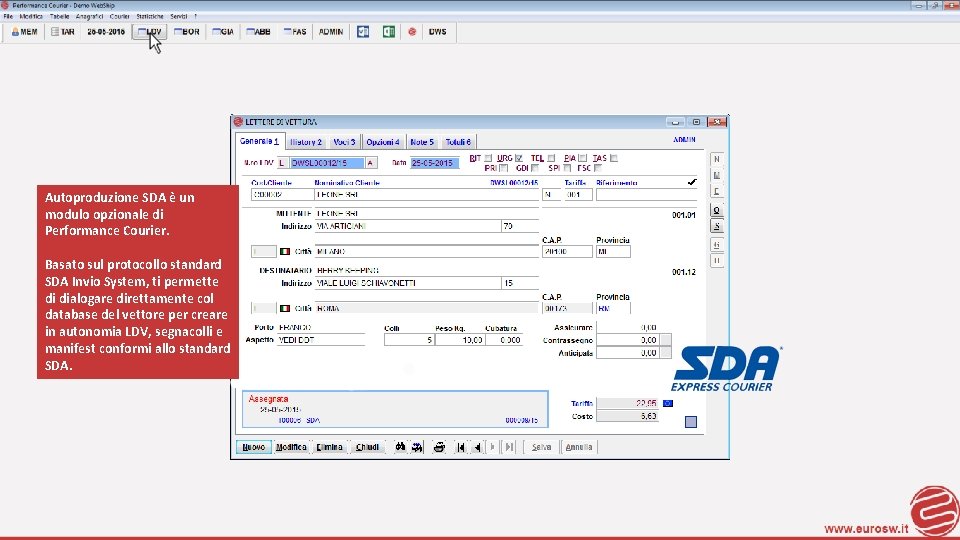Toggle the SPI checkbox
960x540 pixels.
point(567,168)
